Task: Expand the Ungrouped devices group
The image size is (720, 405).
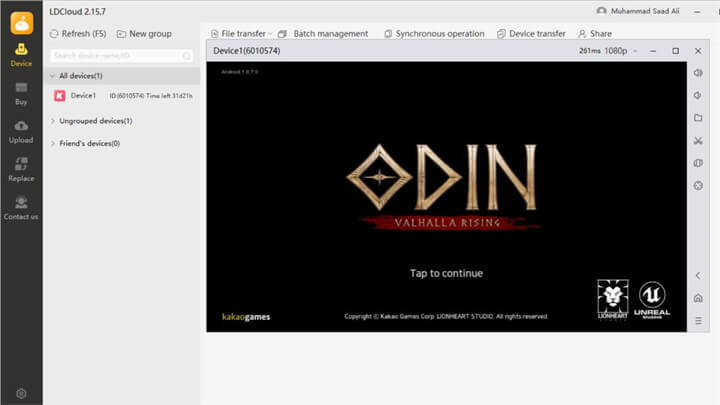Action: [53, 121]
